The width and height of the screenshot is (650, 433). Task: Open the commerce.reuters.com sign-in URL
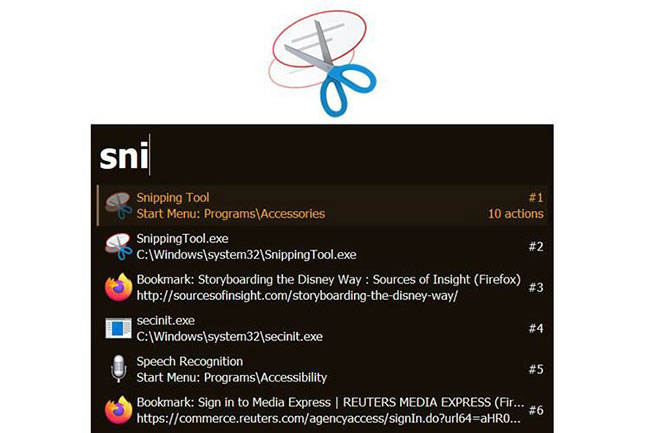point(328,418)
